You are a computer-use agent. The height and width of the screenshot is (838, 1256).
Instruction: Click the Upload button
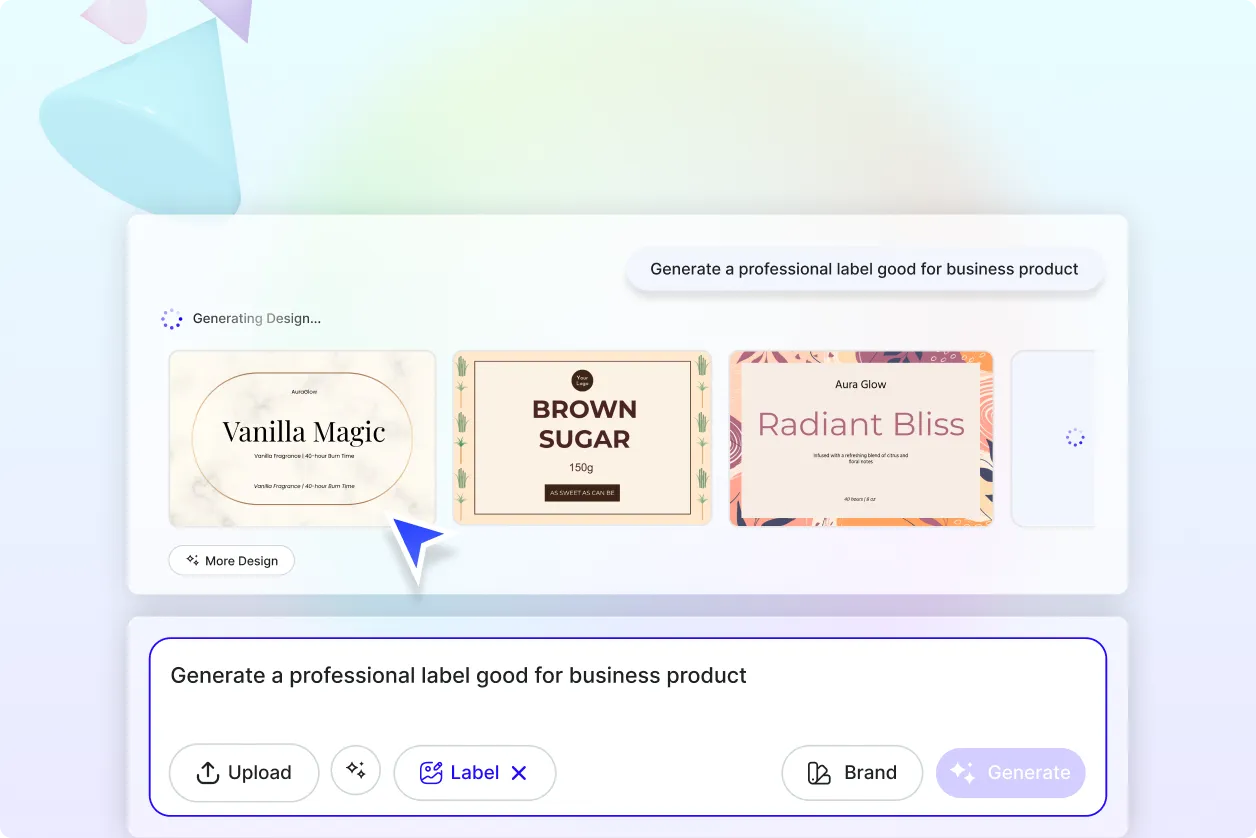click(243, 772)
